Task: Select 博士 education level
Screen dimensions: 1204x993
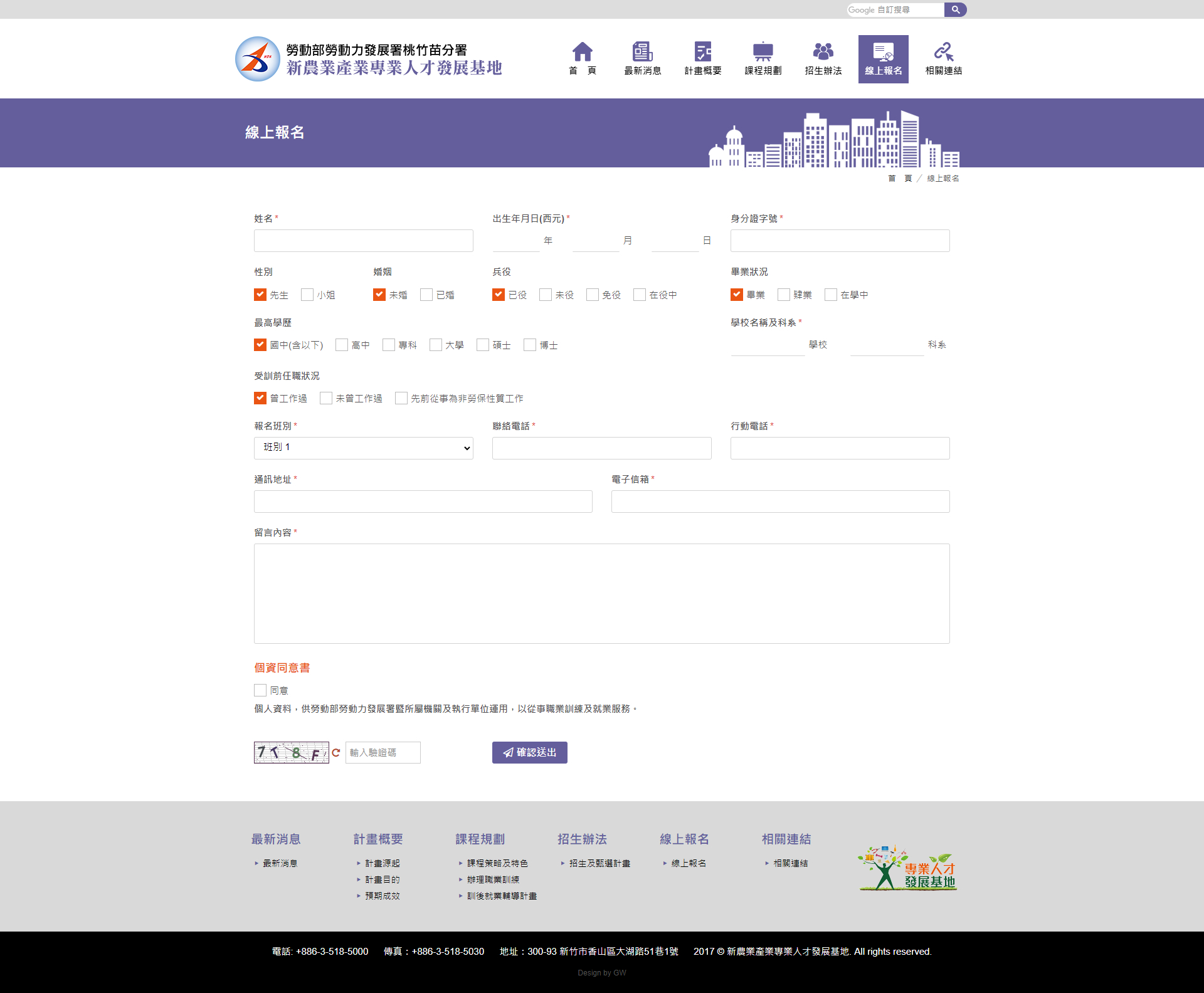Action: (x=530, y=345)
